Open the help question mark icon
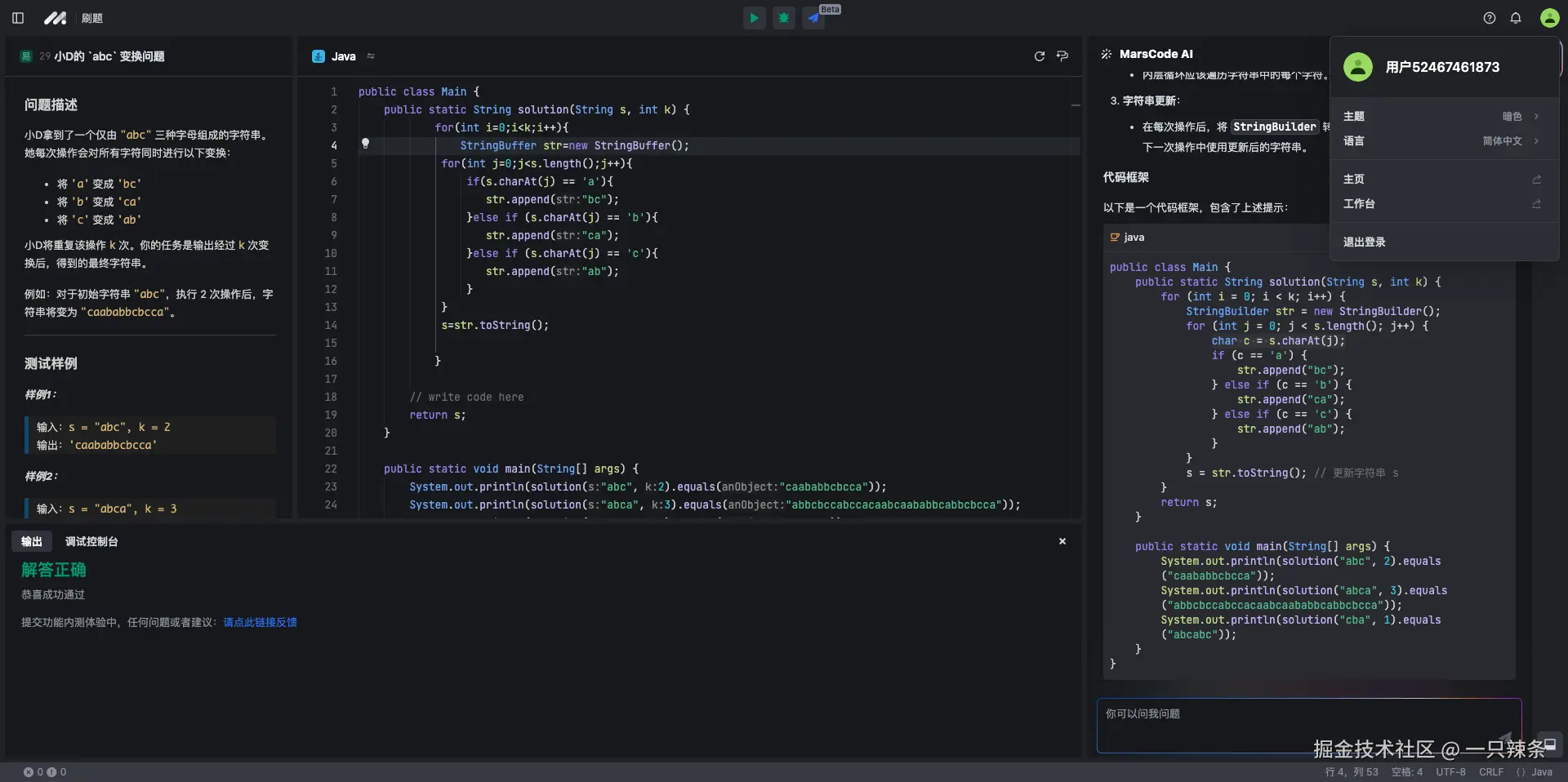Screen dimensions: 1568x782 [x=1490, y=18]
